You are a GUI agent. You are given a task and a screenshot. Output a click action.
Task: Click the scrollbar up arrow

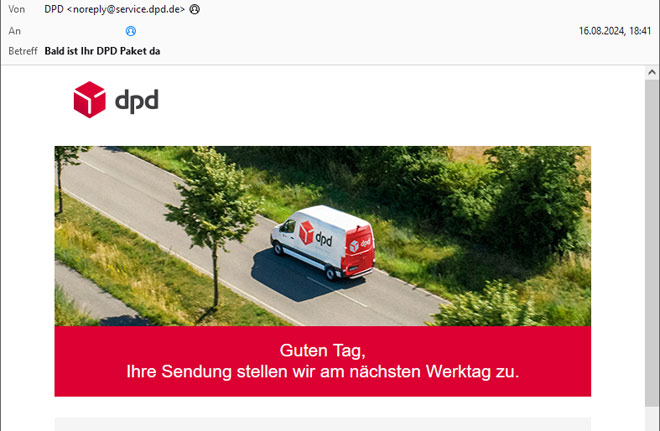[652, 72]
